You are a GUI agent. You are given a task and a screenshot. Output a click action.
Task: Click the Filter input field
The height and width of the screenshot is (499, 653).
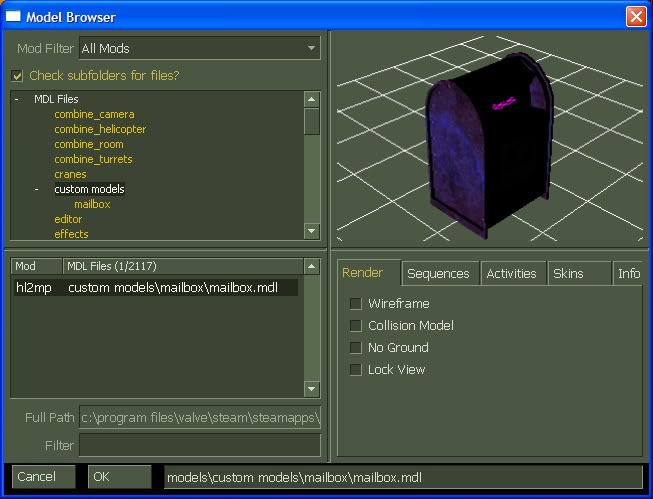(x=200, y=445)
